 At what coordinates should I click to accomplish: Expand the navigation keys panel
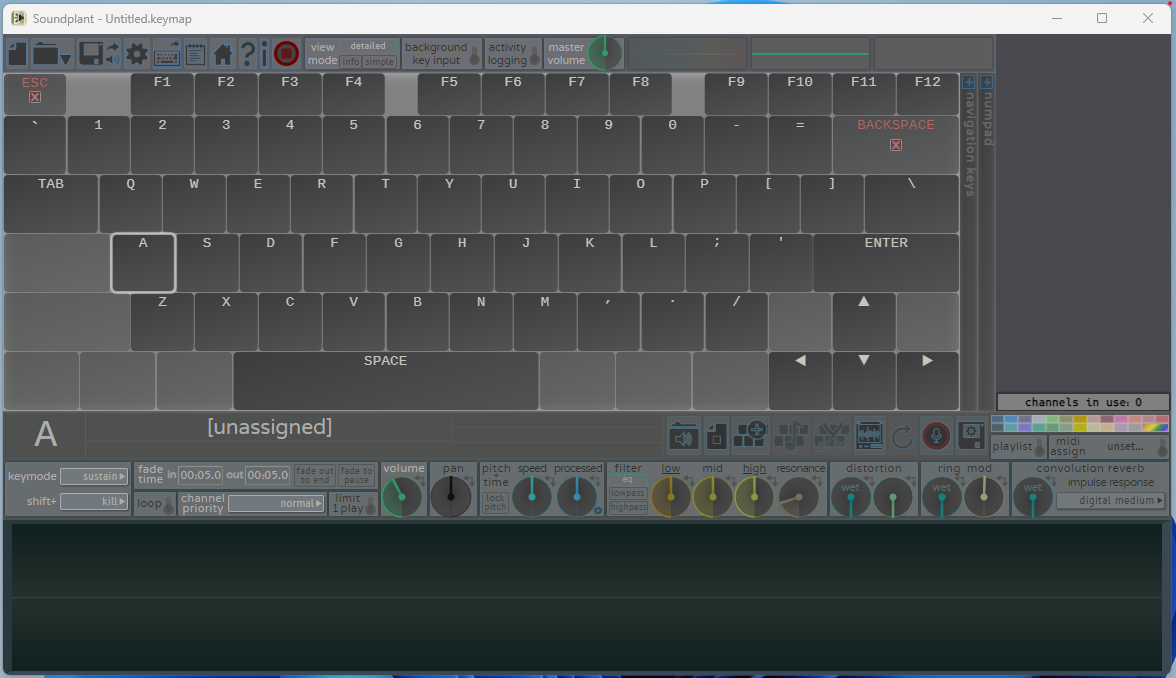pyautogui.click(x=968, y=82)
